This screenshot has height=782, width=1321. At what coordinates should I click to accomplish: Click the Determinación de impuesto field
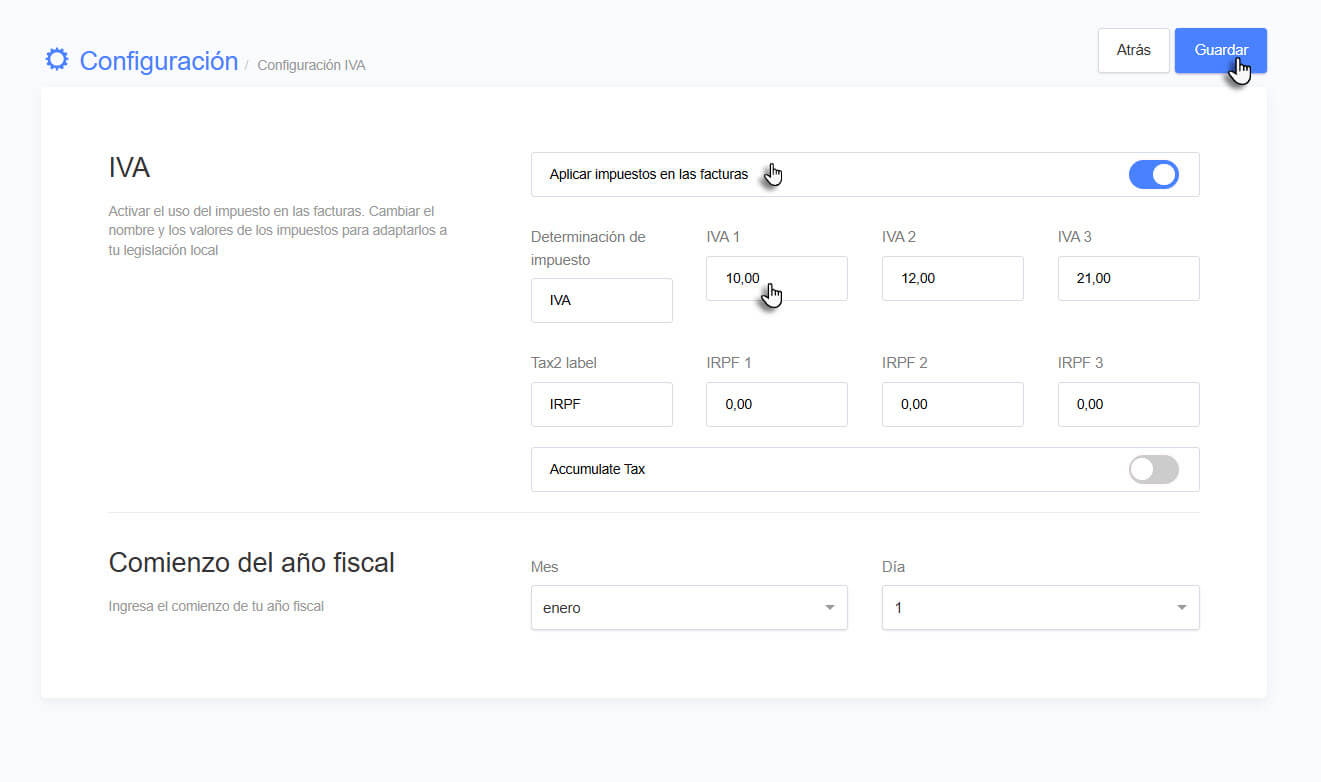click(601, 300)
